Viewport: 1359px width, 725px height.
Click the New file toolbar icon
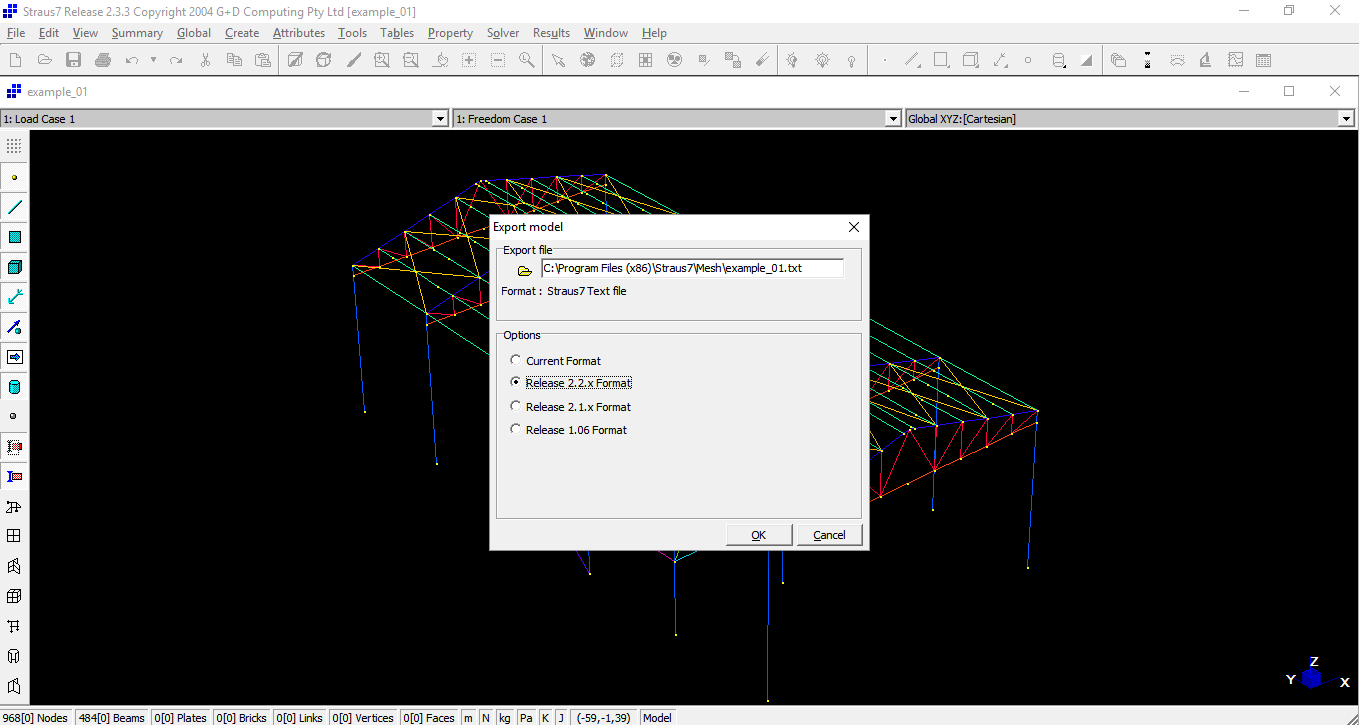(15, 60)
